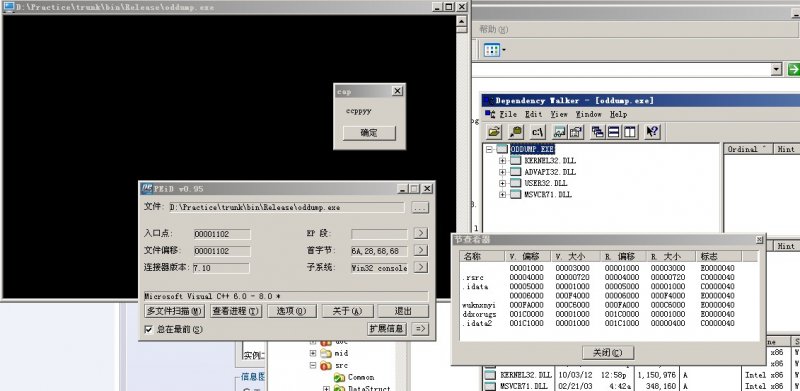Click the mid folder icon in the tree
The image size is (800, 391).
pyautogui.click(x=326, y=353)
